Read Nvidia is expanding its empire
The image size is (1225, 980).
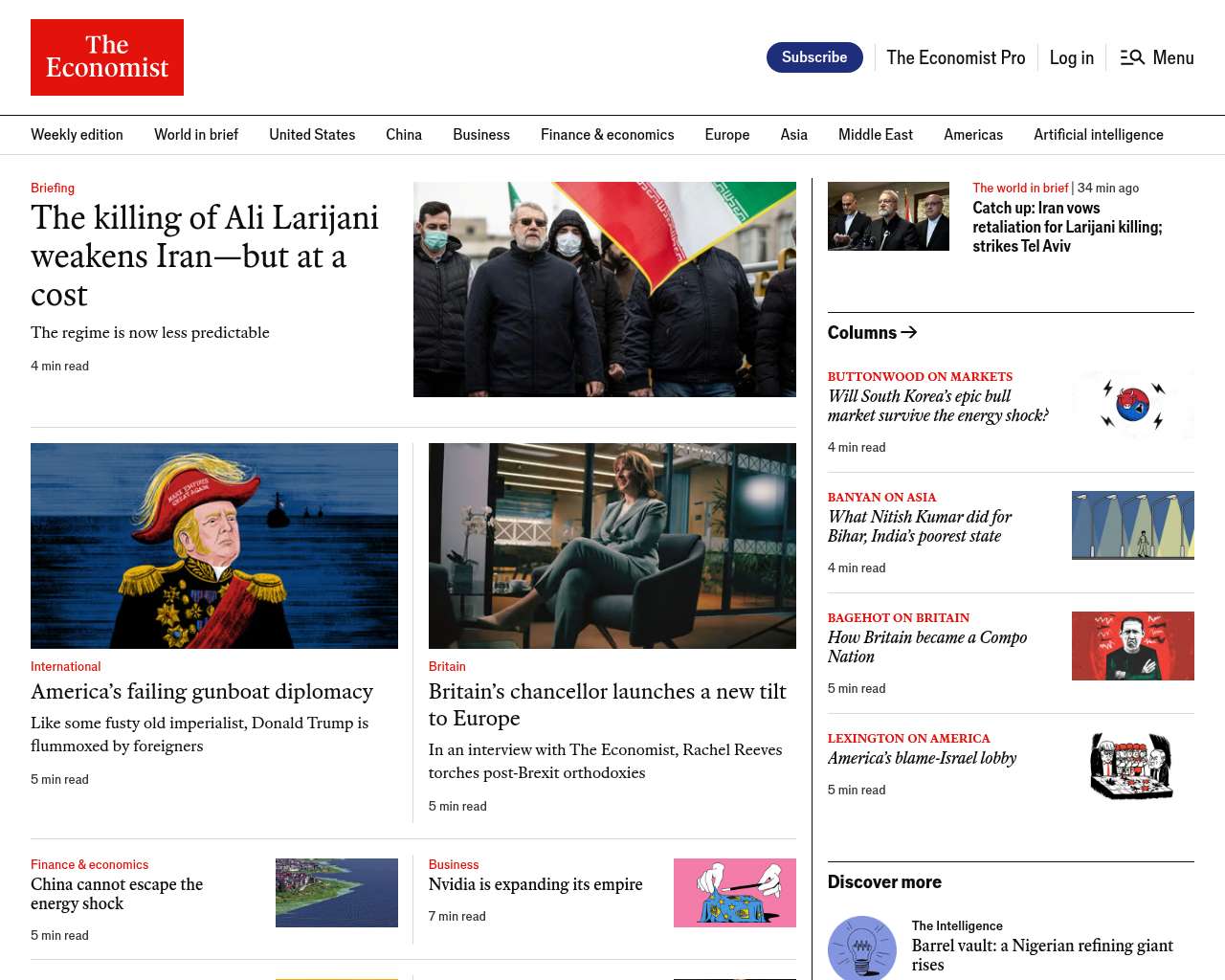(536, 884)
